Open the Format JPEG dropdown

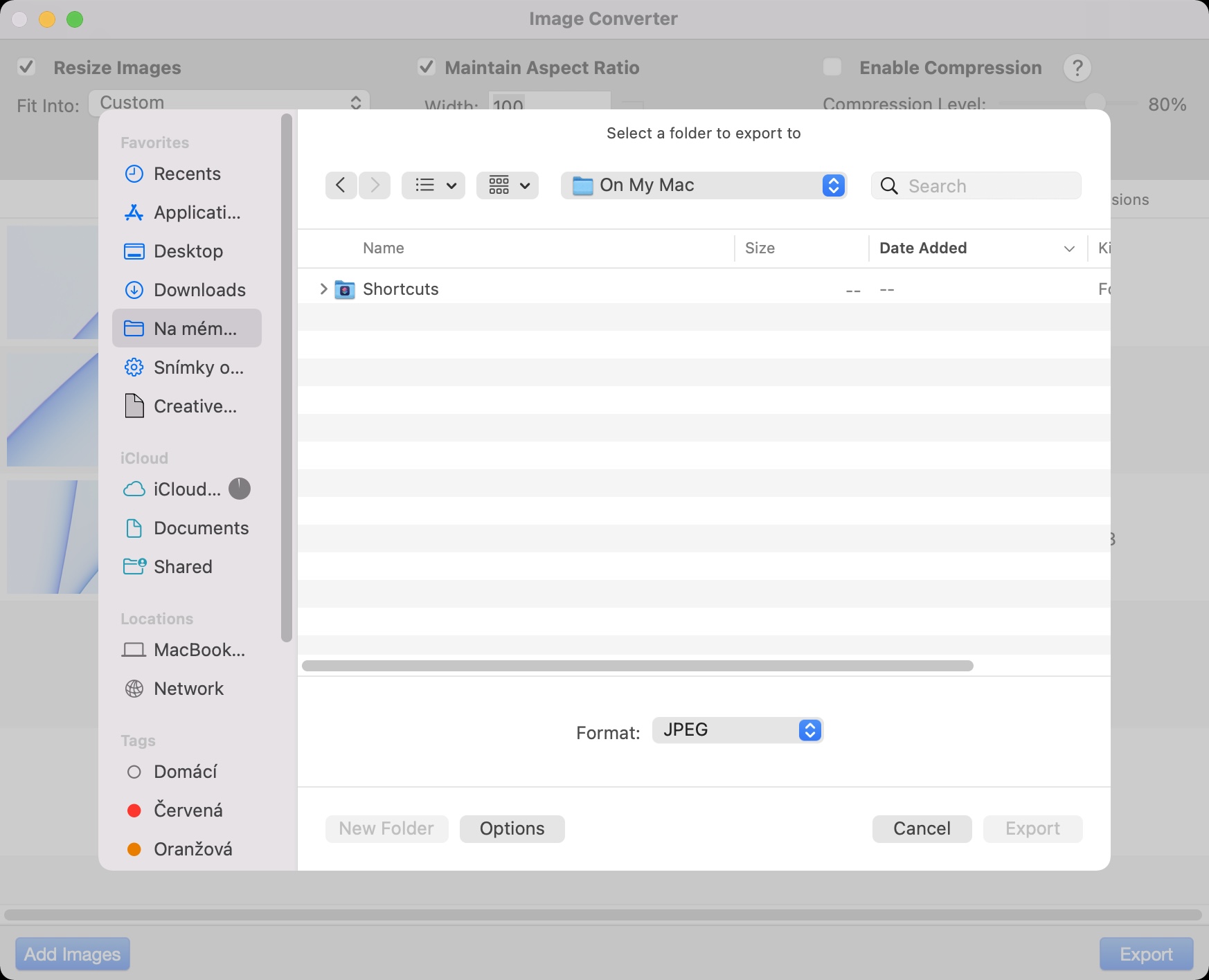(x=737, y=730)
